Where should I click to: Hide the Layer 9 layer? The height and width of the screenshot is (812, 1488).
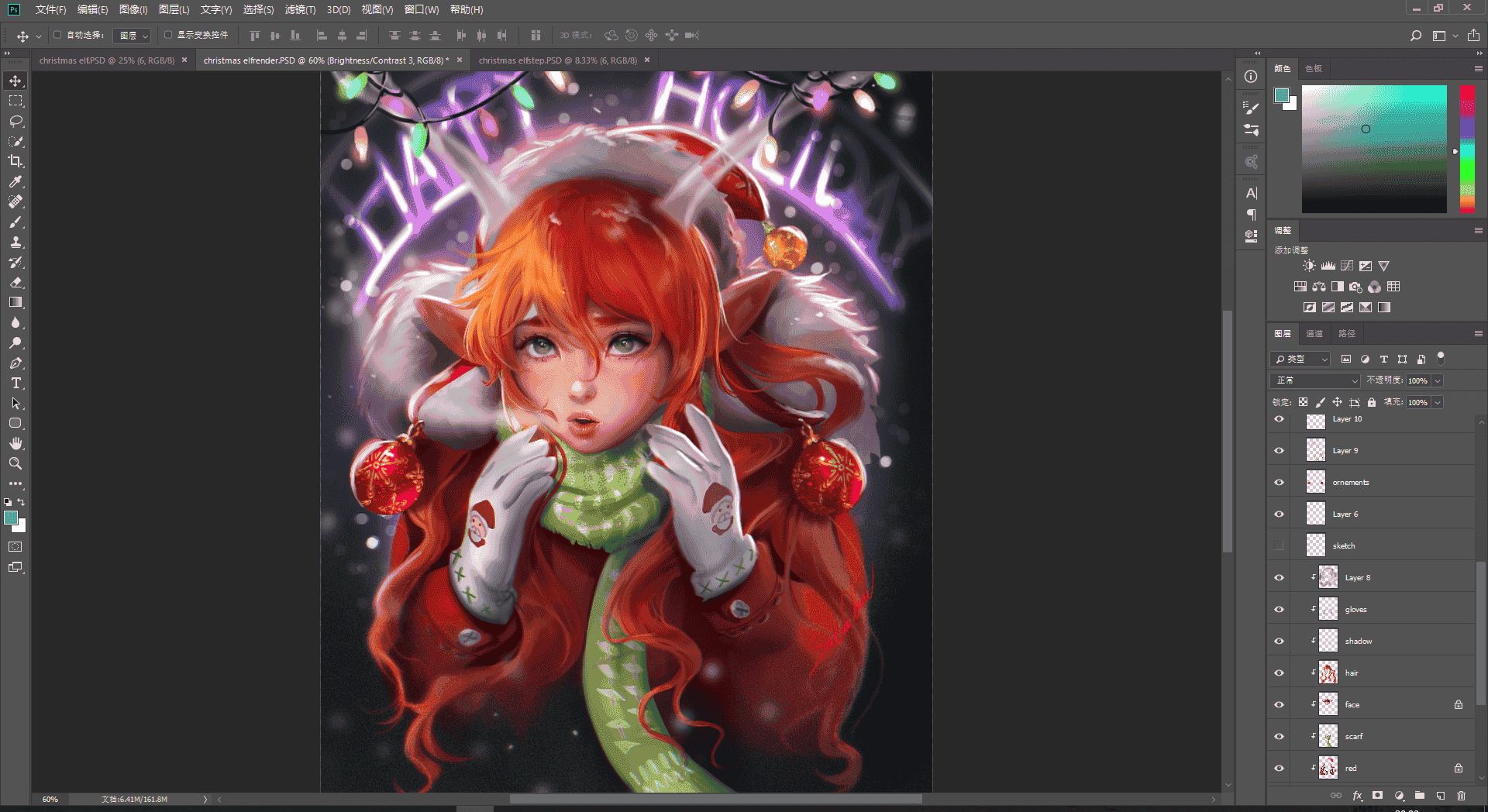(x=1279, y=450)
